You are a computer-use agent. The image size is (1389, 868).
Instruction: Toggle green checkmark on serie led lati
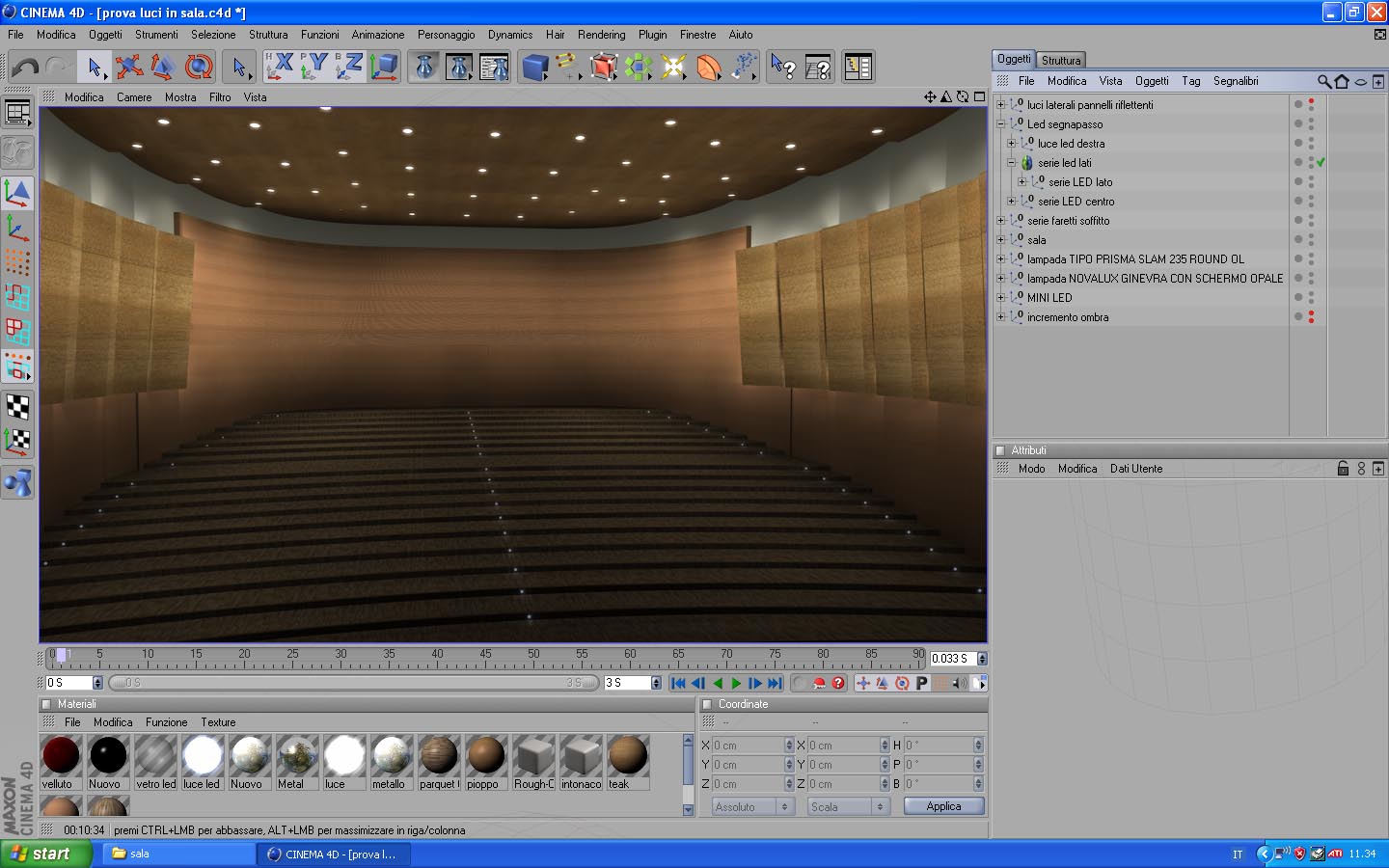click(1321, 162)
